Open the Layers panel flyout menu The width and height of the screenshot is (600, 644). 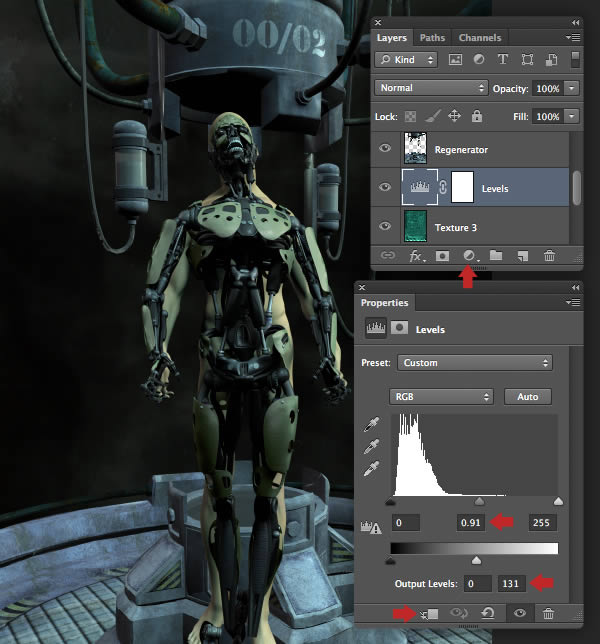pyautogui.click(x=573, y=37)
